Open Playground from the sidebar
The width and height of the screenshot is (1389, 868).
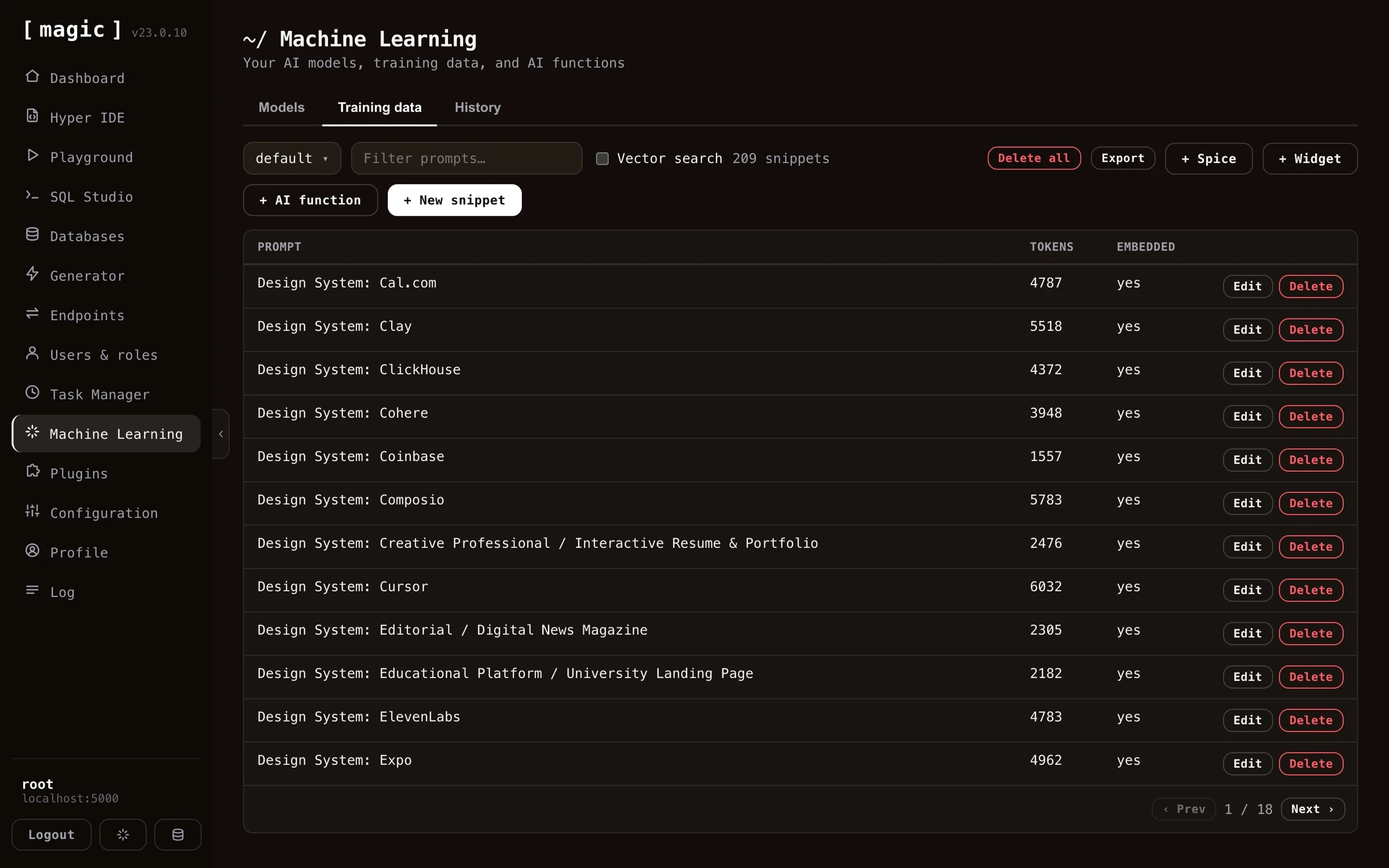[x=106, y=157]
